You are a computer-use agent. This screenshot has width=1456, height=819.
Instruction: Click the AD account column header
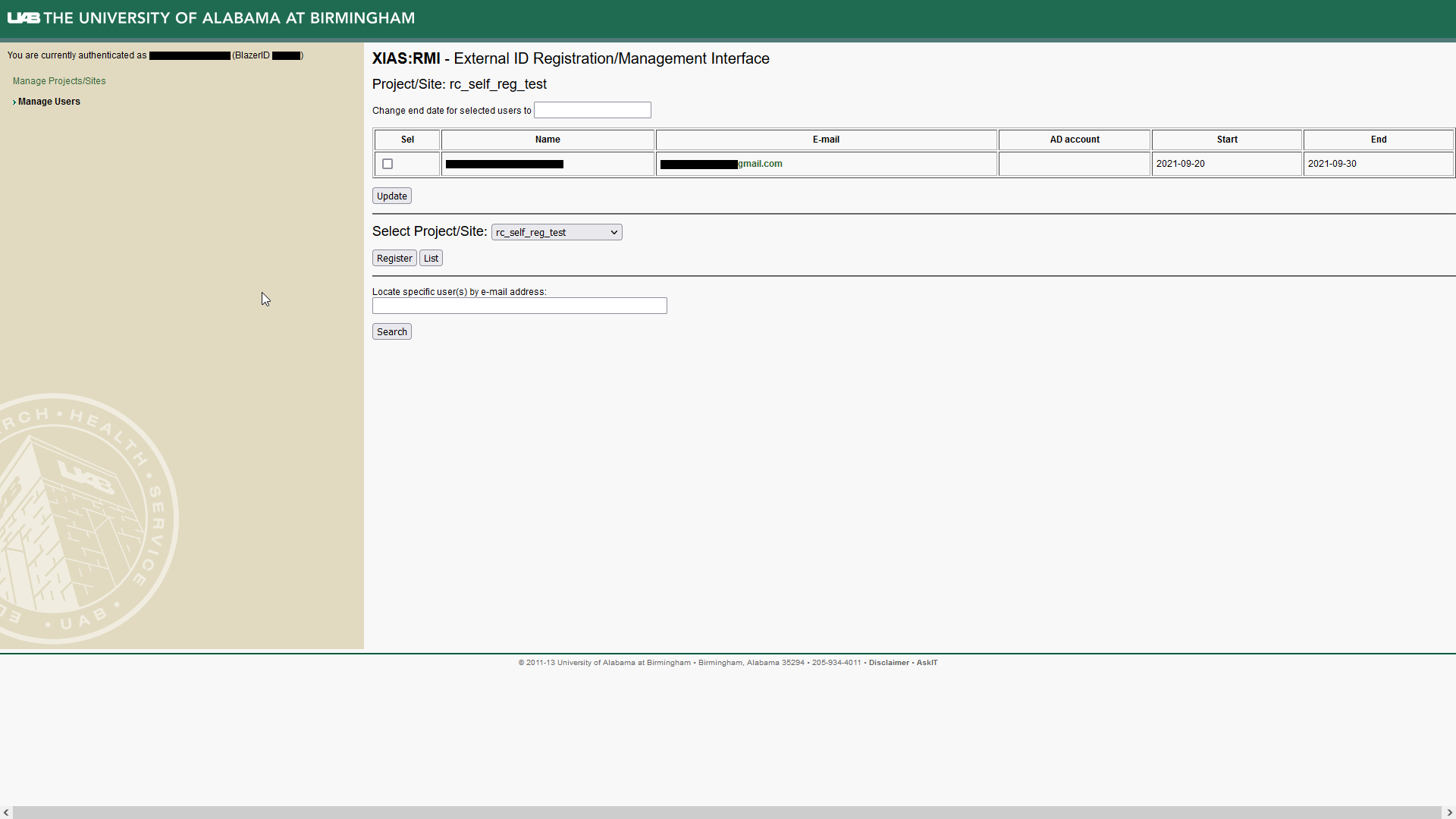pyautogui.click(x=1075, y=140)
